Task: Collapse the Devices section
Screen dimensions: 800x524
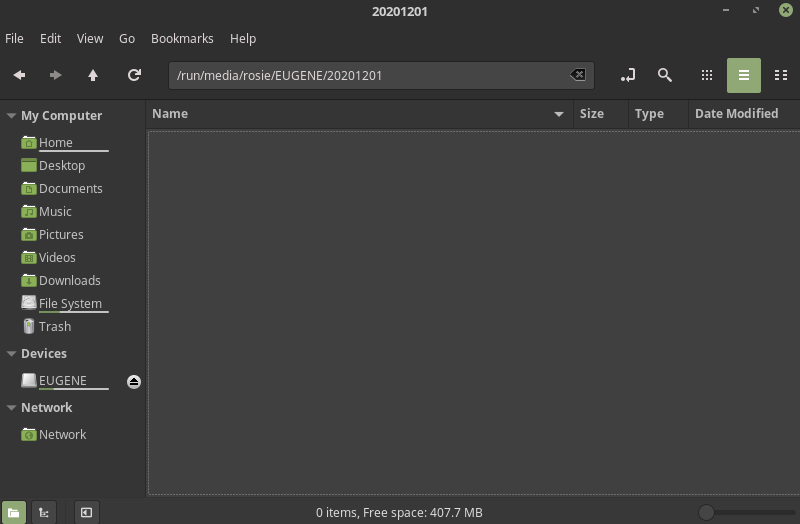Action: coord(11,354)
